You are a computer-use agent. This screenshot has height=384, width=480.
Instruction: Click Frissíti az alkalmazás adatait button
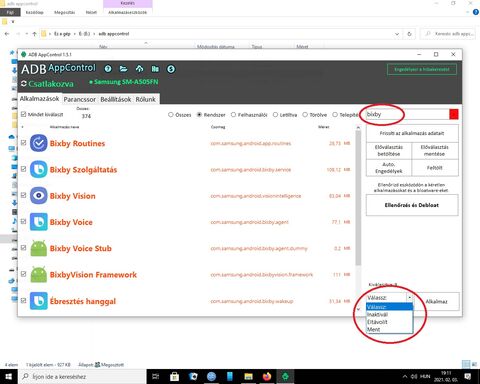click(x=412, y=133)
